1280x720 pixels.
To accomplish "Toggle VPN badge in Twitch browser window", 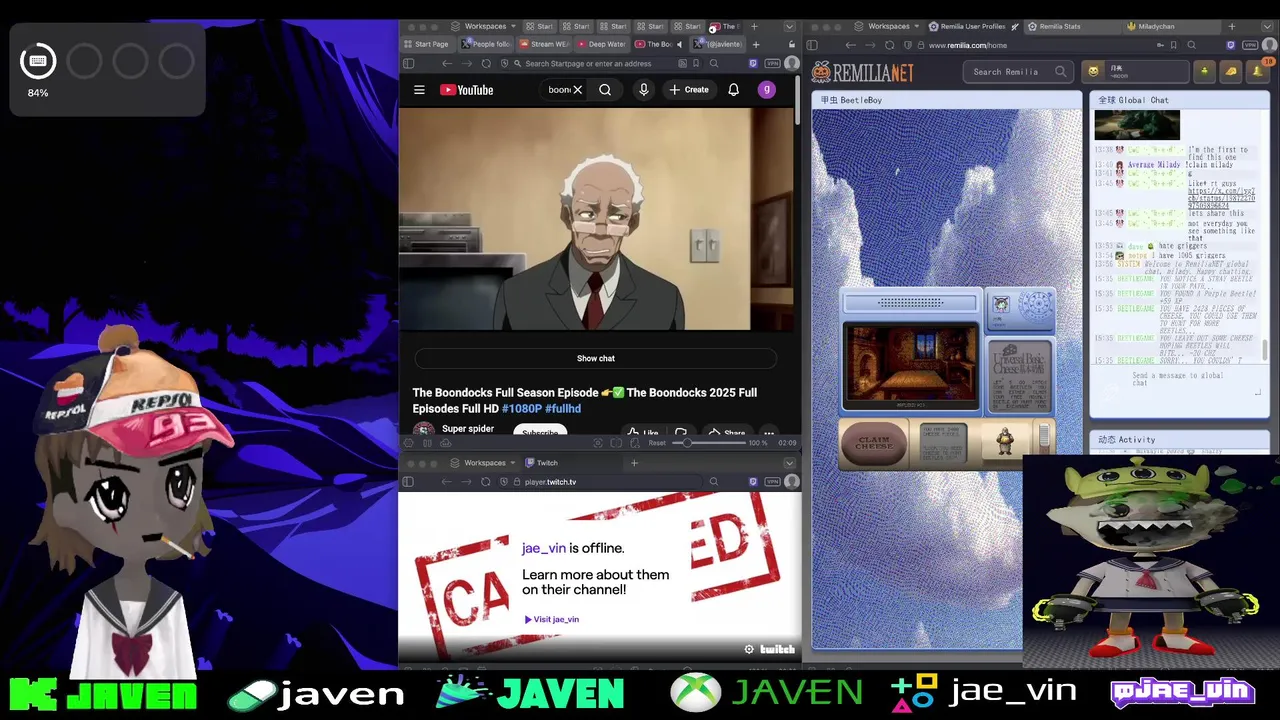I will pos(772,482).
